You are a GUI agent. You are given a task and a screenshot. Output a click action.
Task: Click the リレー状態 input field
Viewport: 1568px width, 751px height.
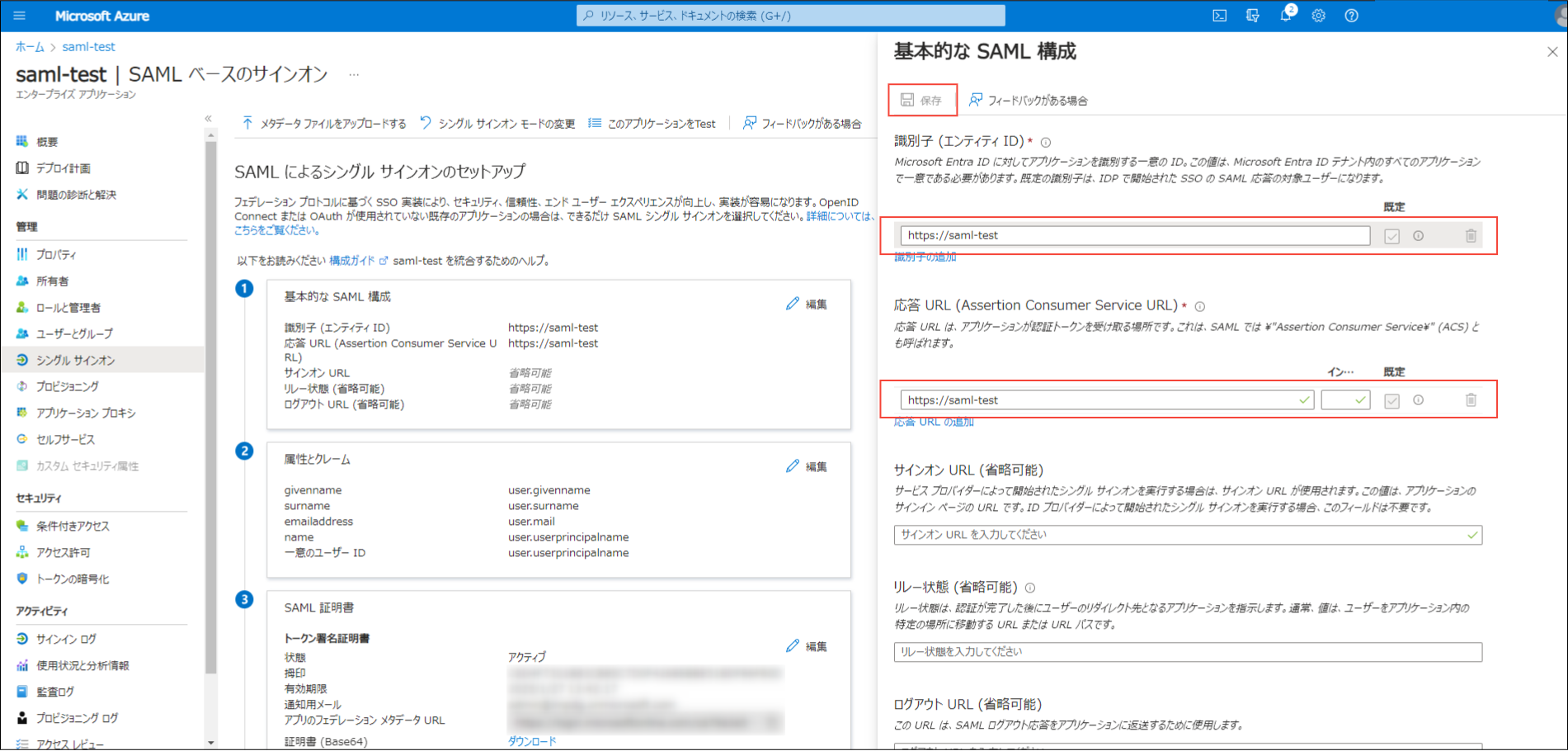pos(1188,652)
